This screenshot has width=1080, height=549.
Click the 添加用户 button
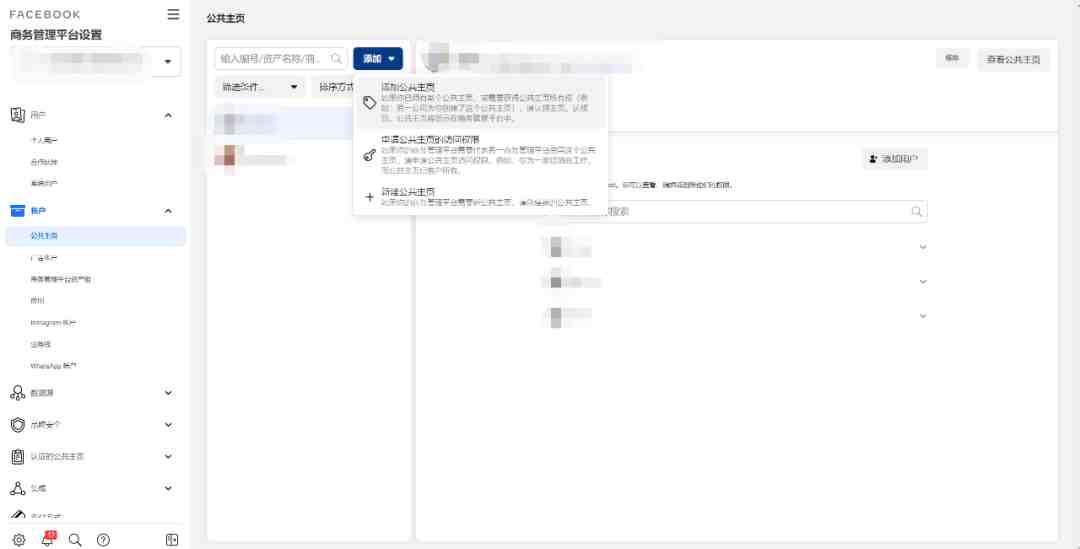894,159
